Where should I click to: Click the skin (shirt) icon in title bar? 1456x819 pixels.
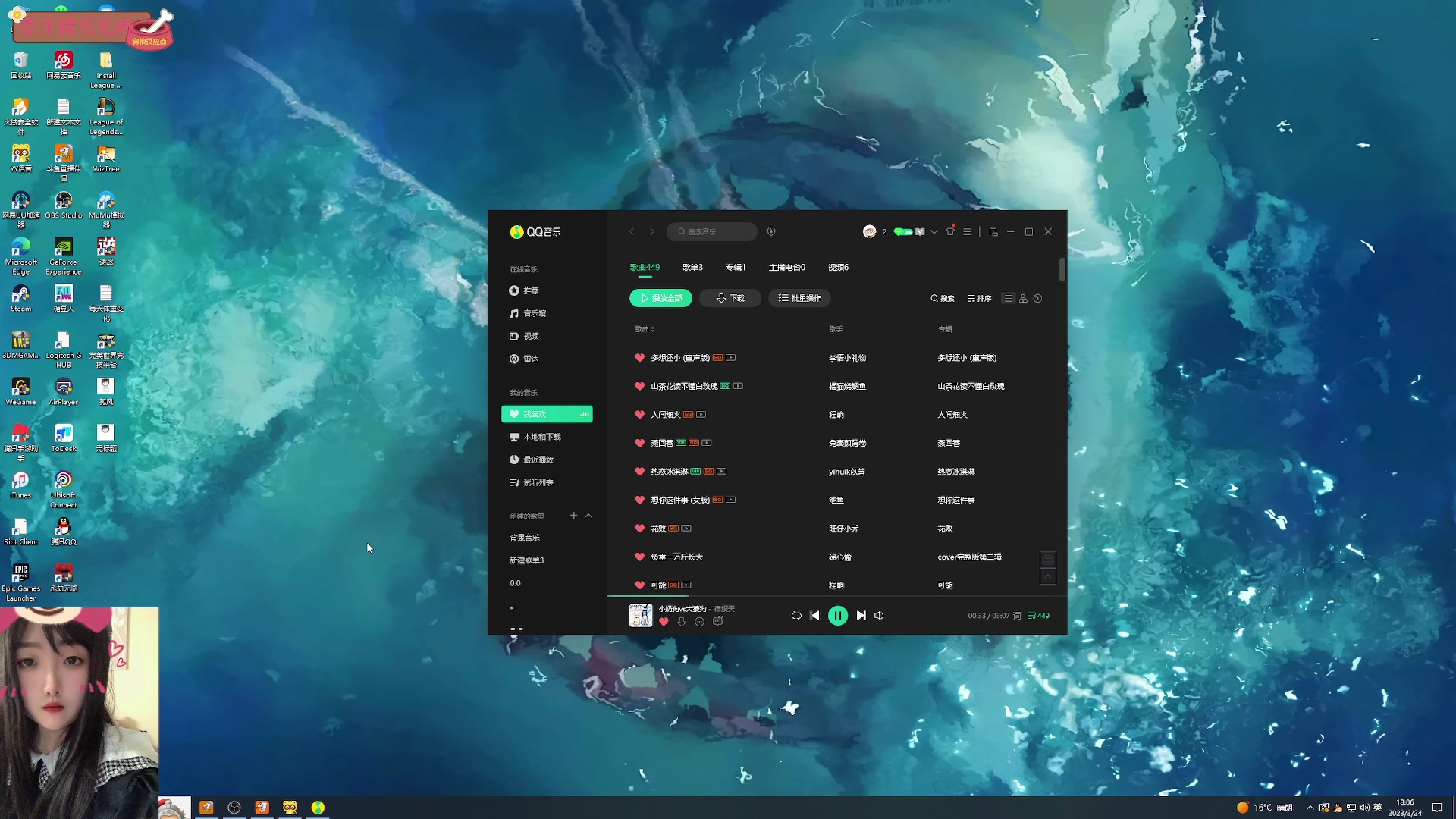pyautogui.click(x=950, y=232)
